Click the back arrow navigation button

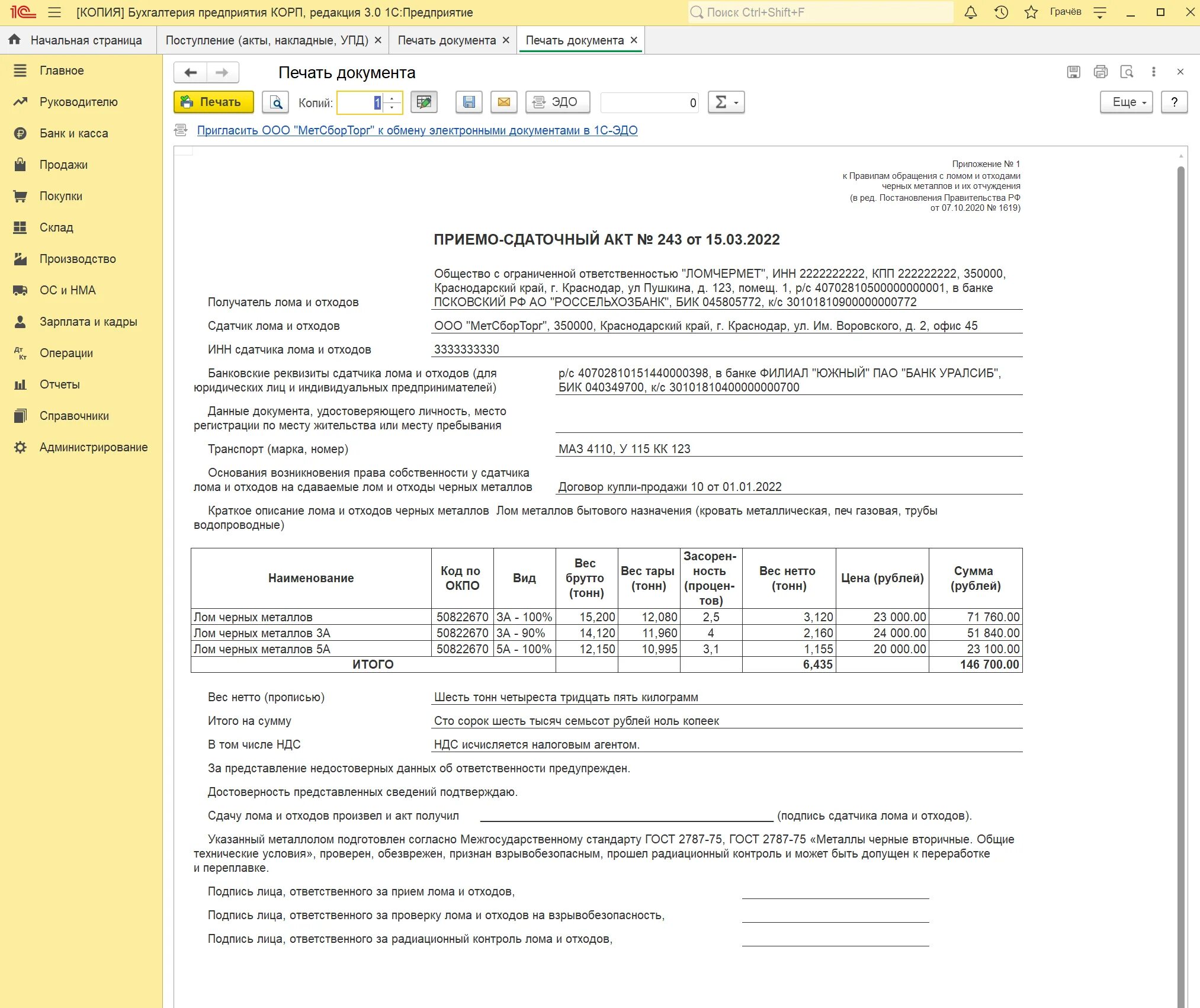pos(190,72)
